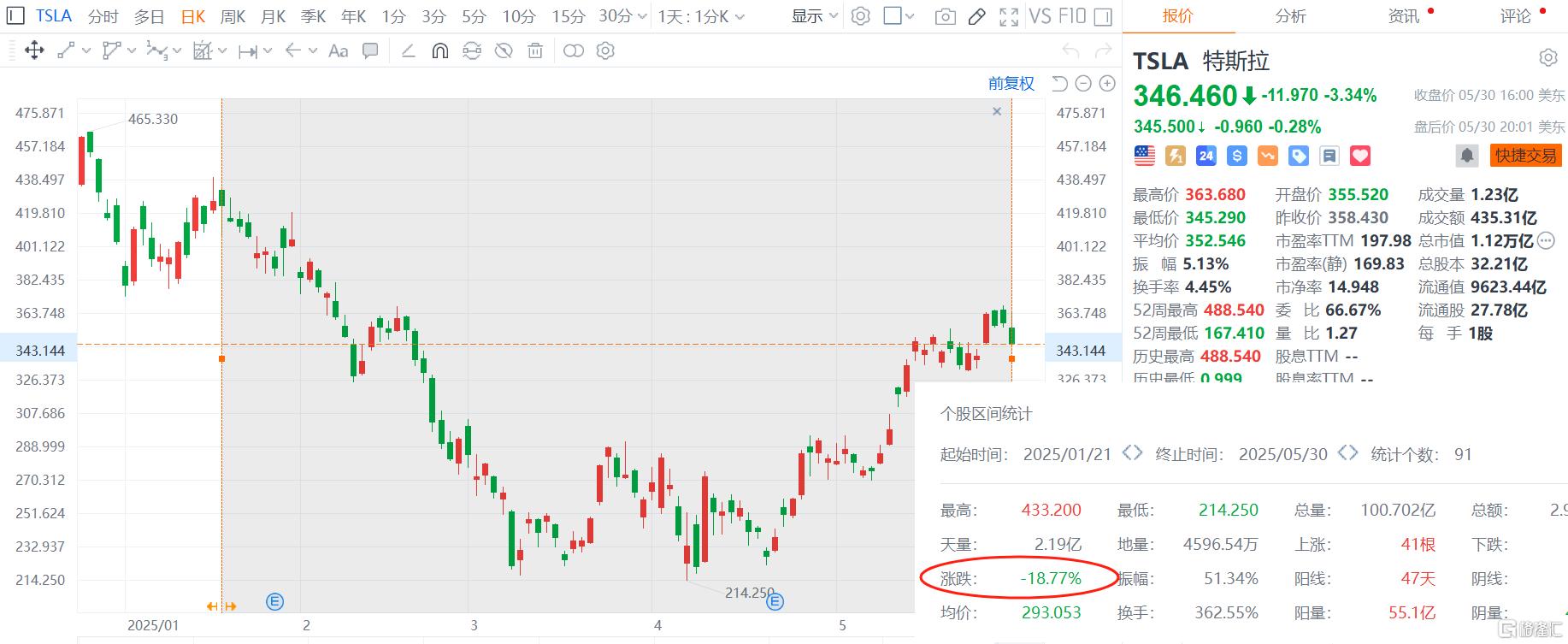1568x644 pixels.
Task: Expand the 30分 interval dropdown
Action: [x=641, y=16]
